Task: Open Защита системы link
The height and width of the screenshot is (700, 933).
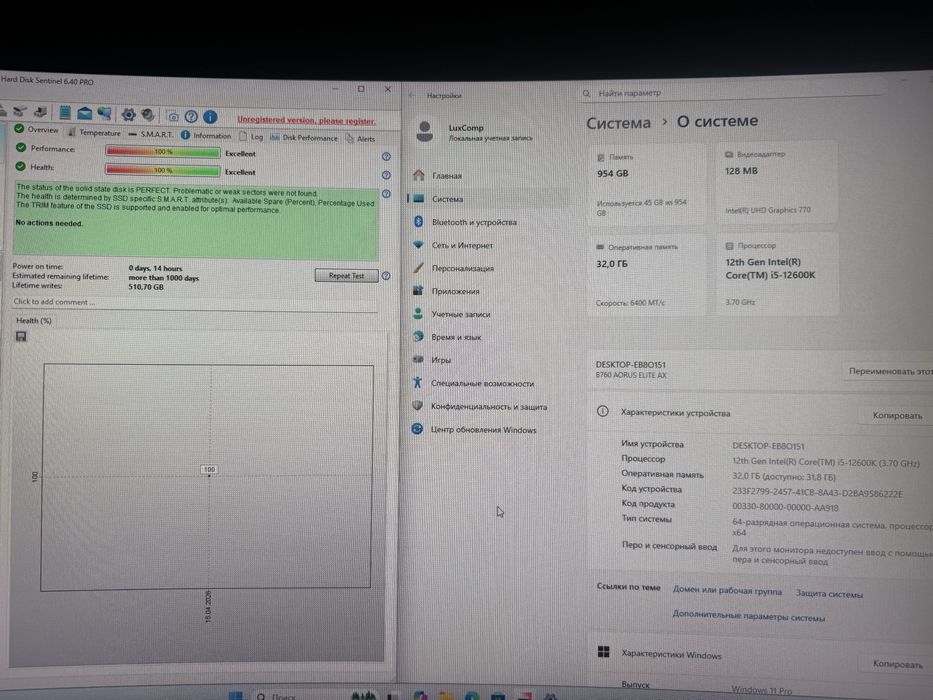Action: 829,593
